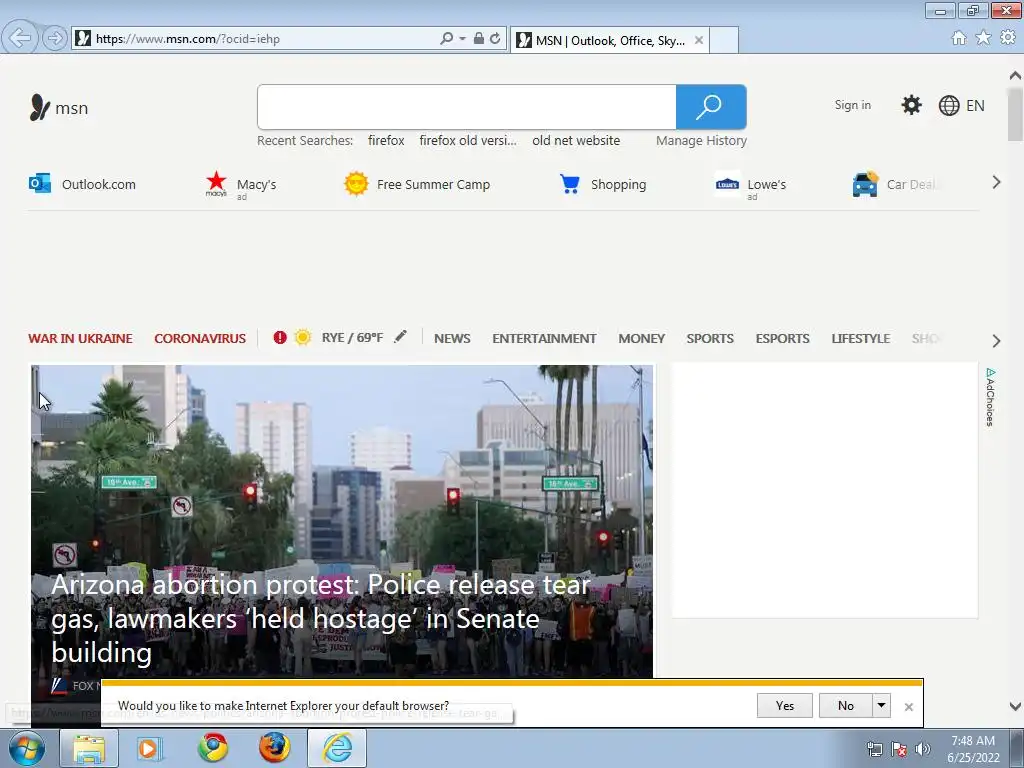
Task: Click inside the MSN web search box
Action: [466, 107]
